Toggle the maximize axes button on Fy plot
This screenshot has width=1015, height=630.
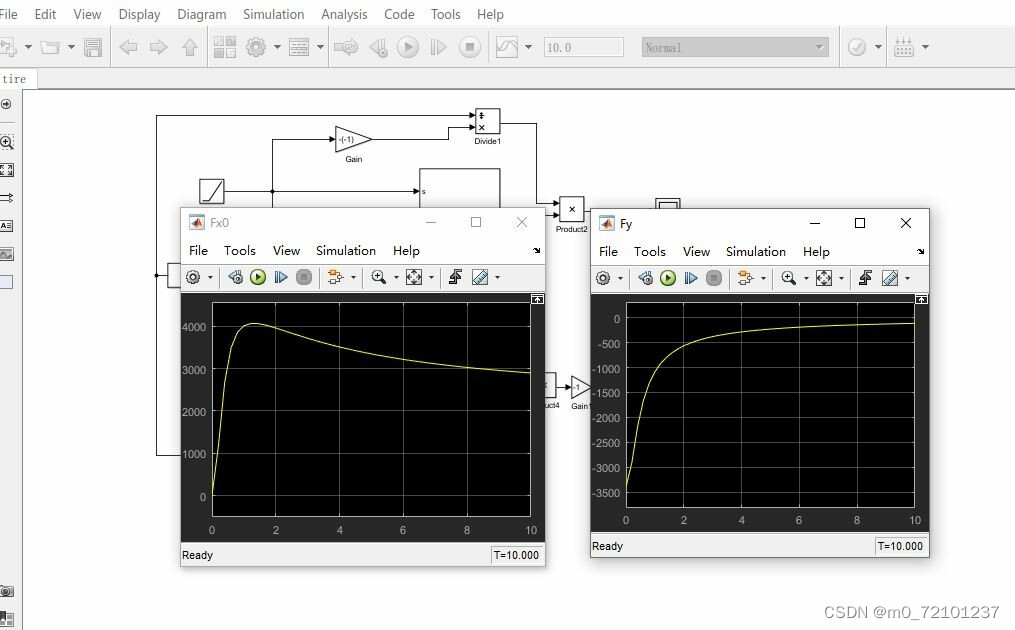[921, 299]
